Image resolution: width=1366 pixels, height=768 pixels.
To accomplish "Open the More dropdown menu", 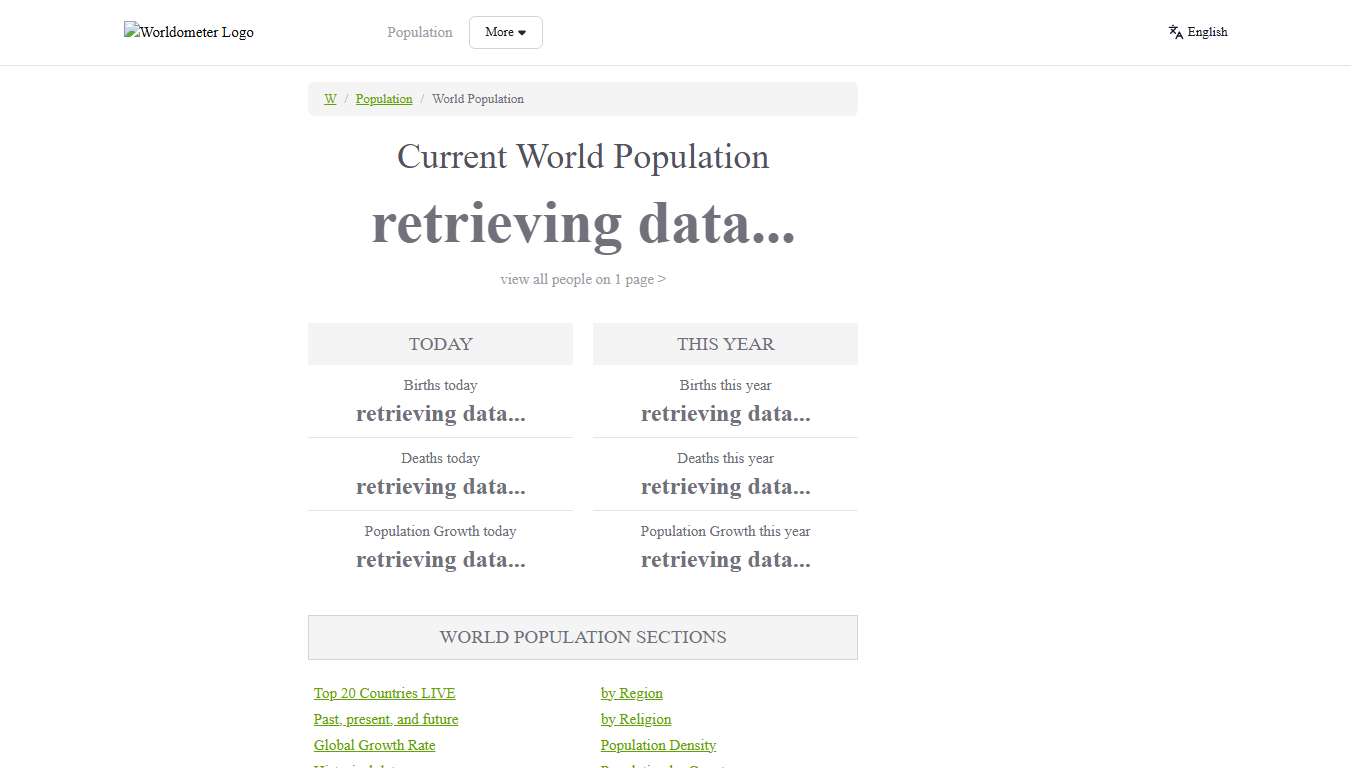I will pos(505,32).
